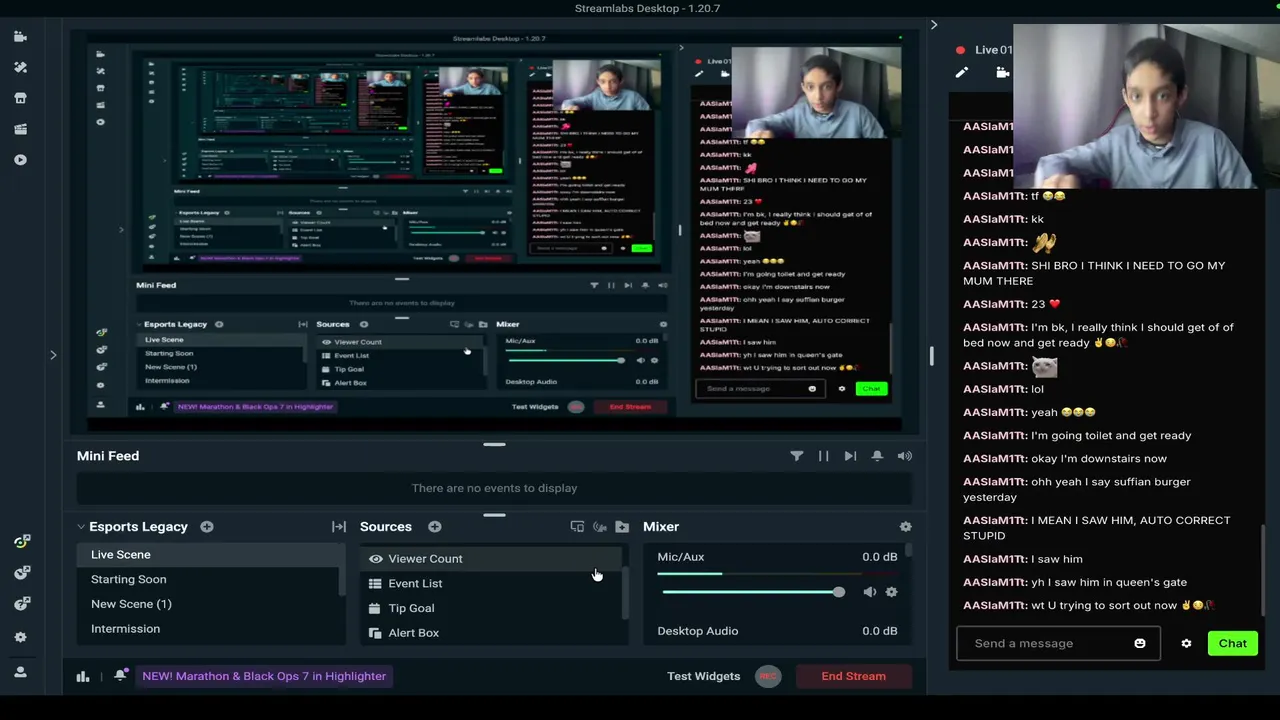This screenshot has height=720, width=1280.
Task: Open the sidebar settings gear icon
Action: tap(20, 637)
